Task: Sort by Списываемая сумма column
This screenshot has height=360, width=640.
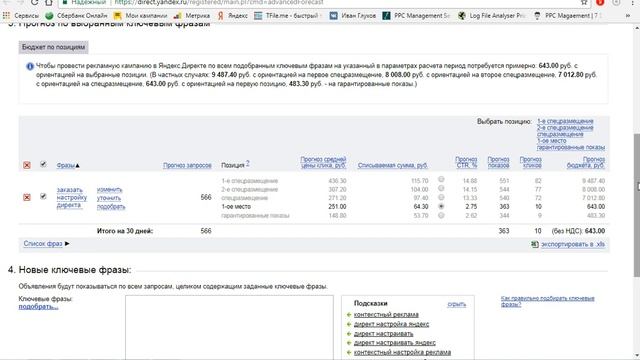Action: pyautogui.click(x=393, y=165)
